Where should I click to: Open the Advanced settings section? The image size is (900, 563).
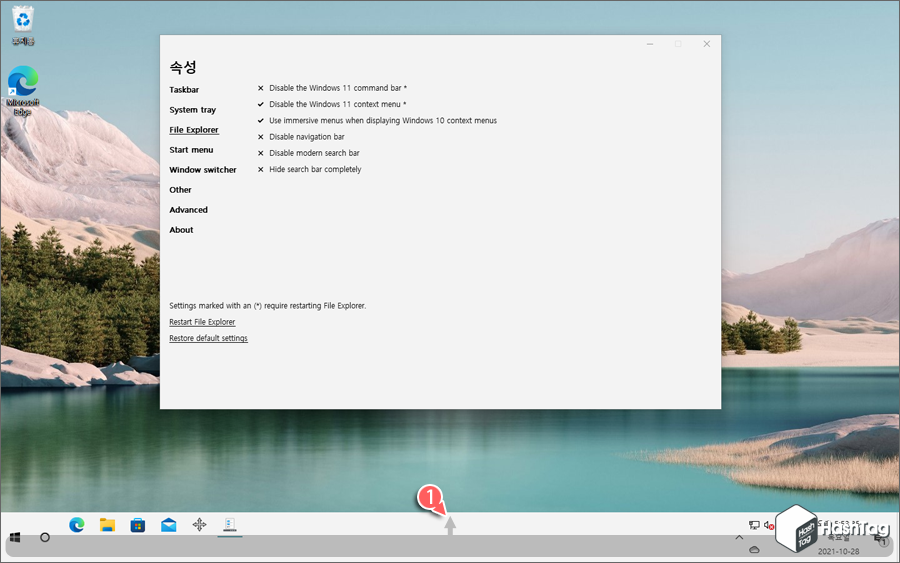click(188, 210)
